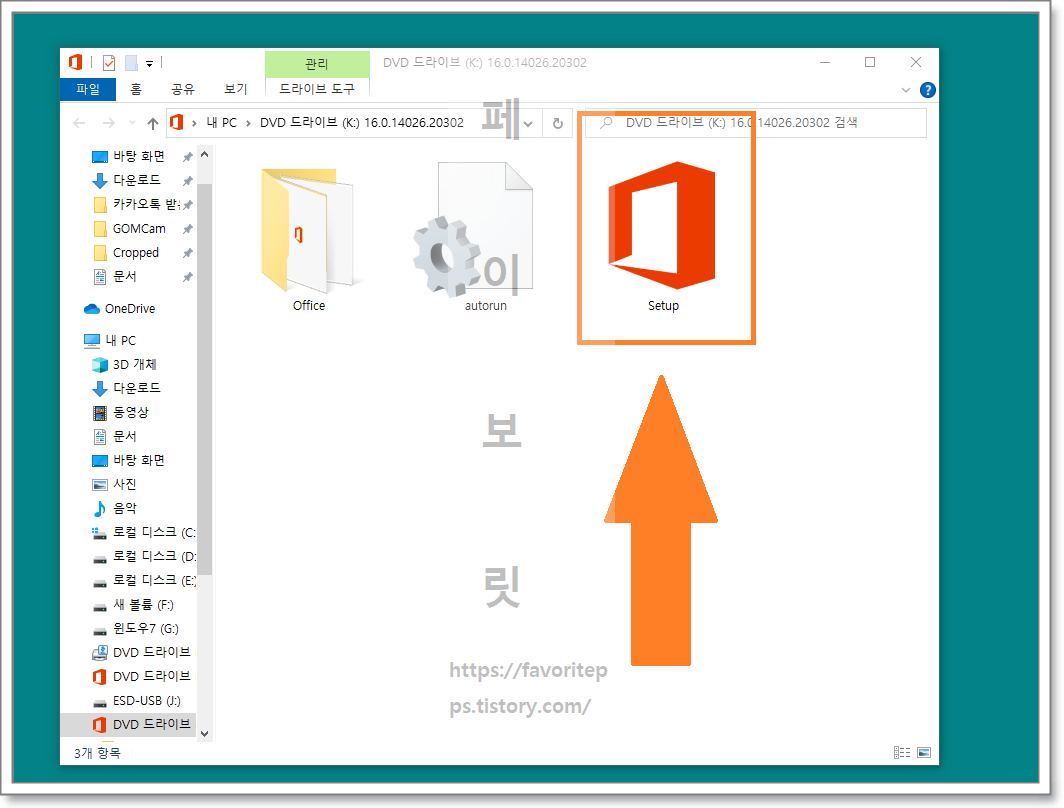1064x808 pixels.
Task: Click the address bar Office drive icon
Action: (x=176, y=123)
